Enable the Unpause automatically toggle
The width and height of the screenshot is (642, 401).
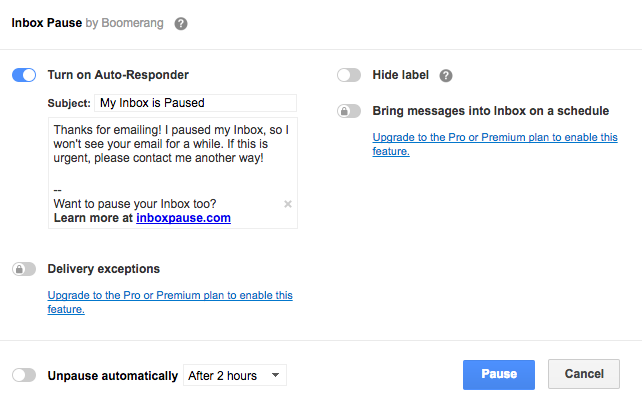(x=24, y=375)
